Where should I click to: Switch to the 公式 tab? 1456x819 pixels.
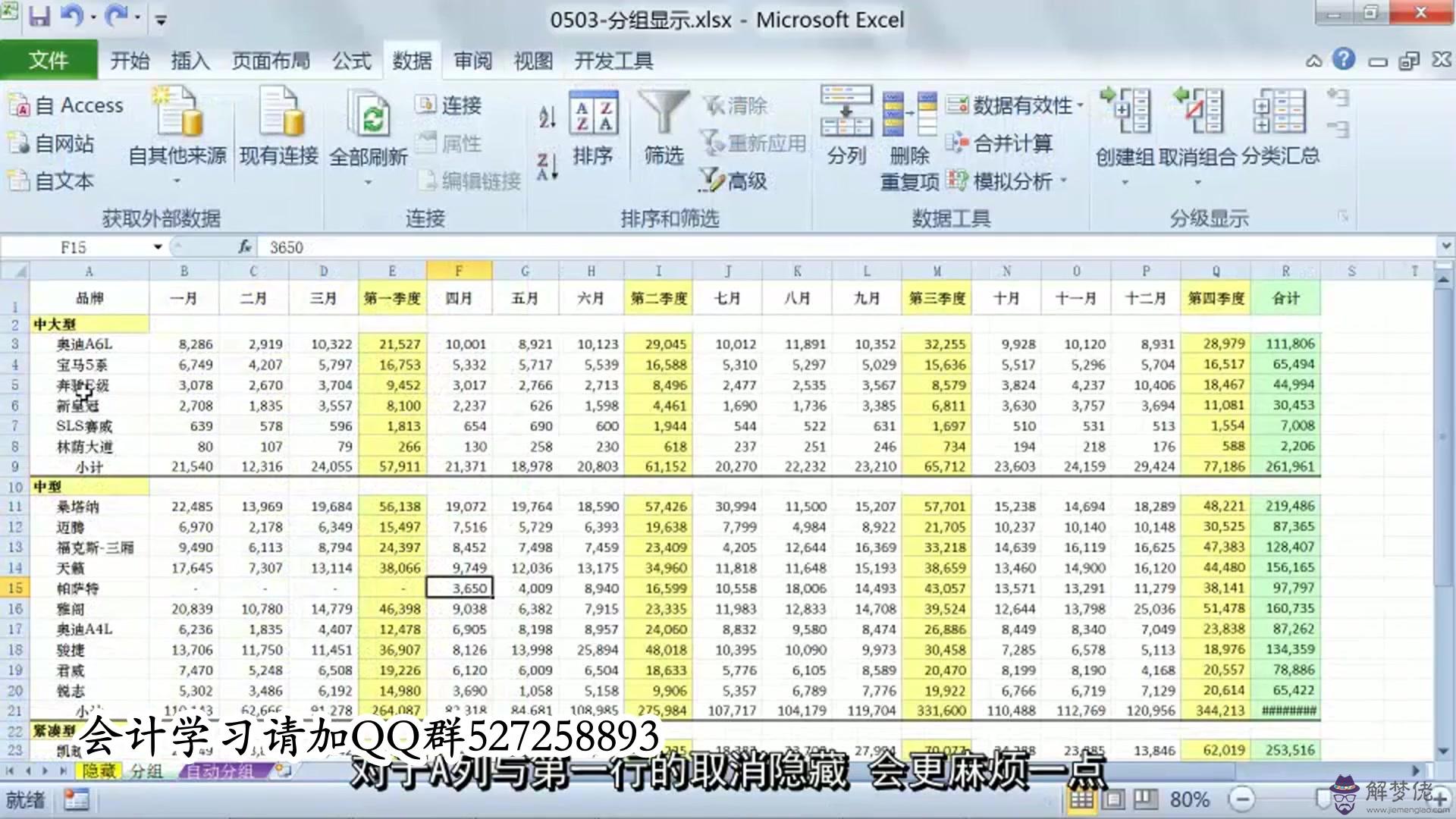(352, 61)
